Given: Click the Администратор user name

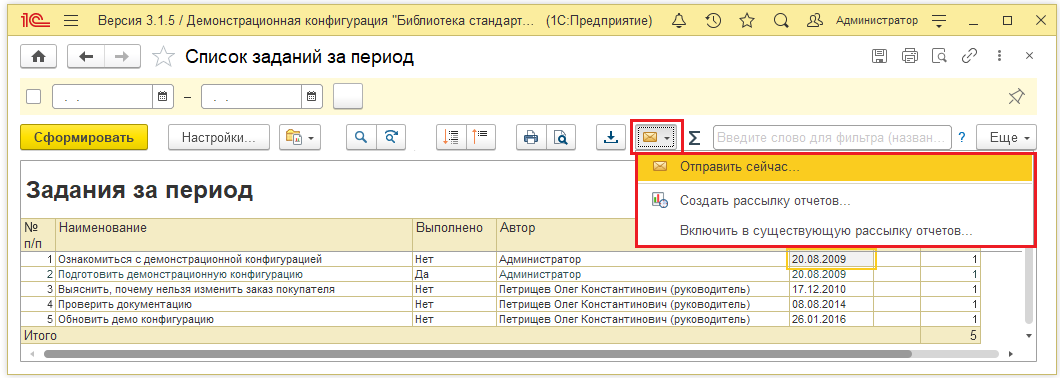Looking at the screenshot, I should tap(877, 21).
